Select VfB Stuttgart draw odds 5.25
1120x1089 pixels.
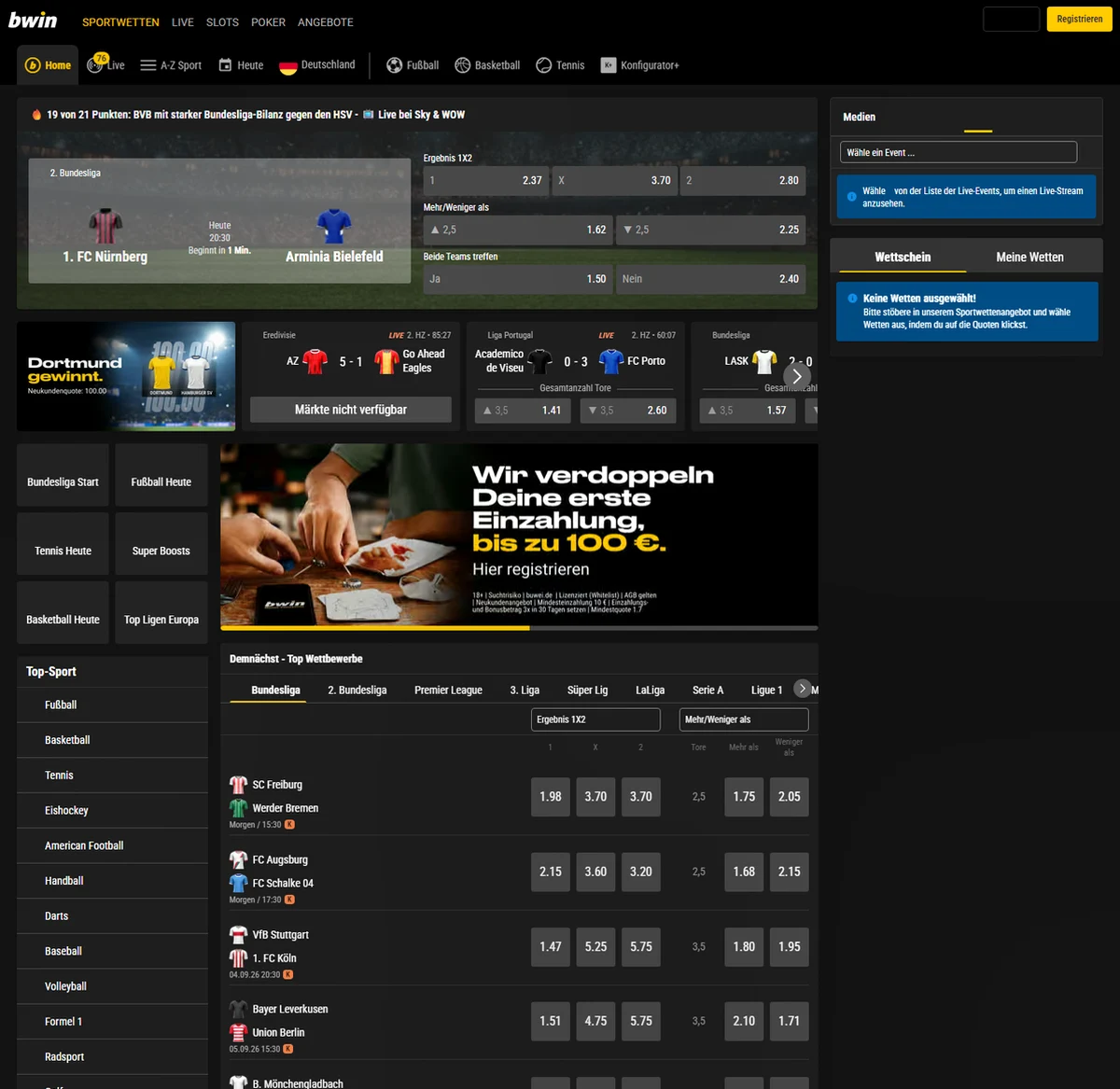coord(595,946)
